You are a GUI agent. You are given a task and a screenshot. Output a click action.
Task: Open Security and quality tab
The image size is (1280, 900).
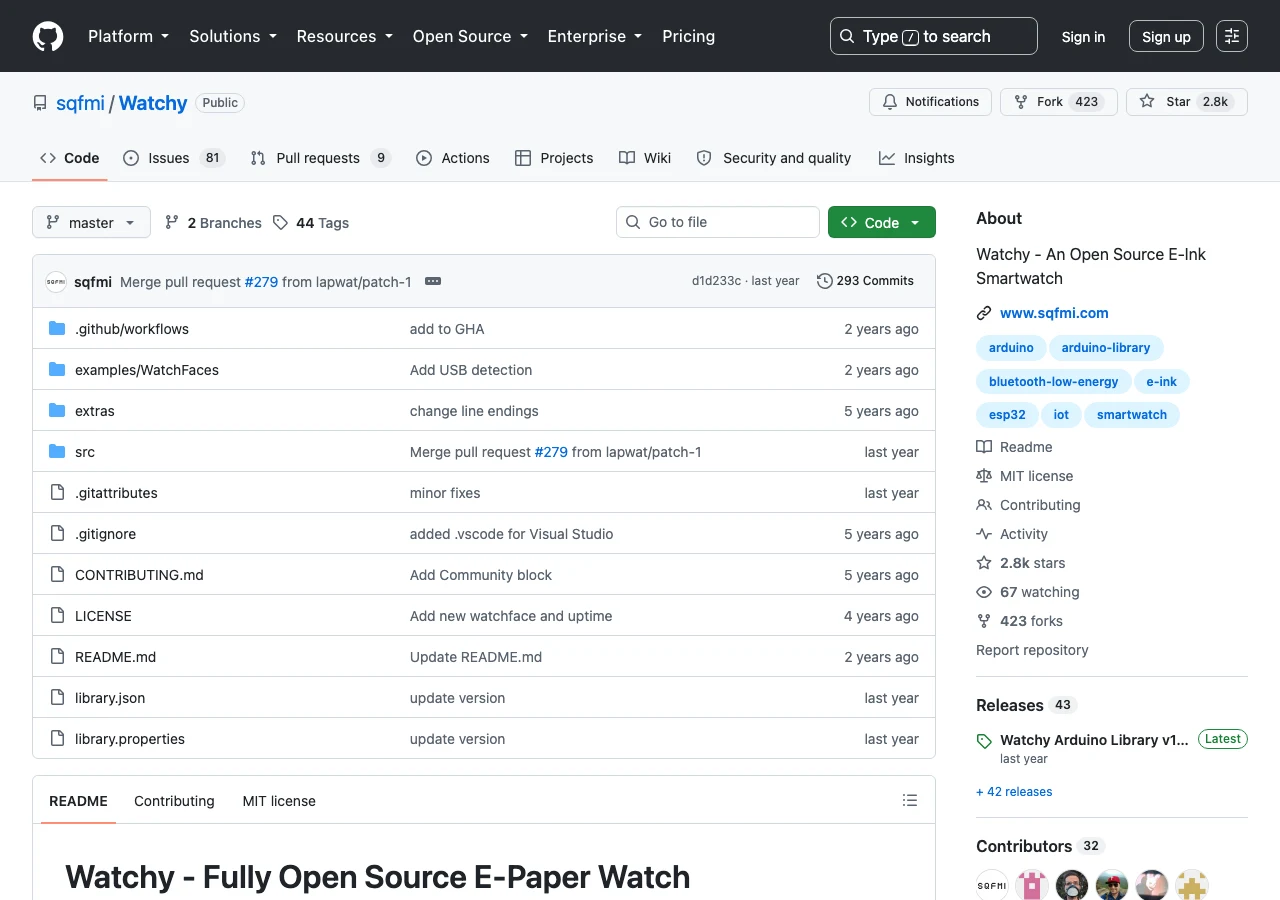coord(774,158)
